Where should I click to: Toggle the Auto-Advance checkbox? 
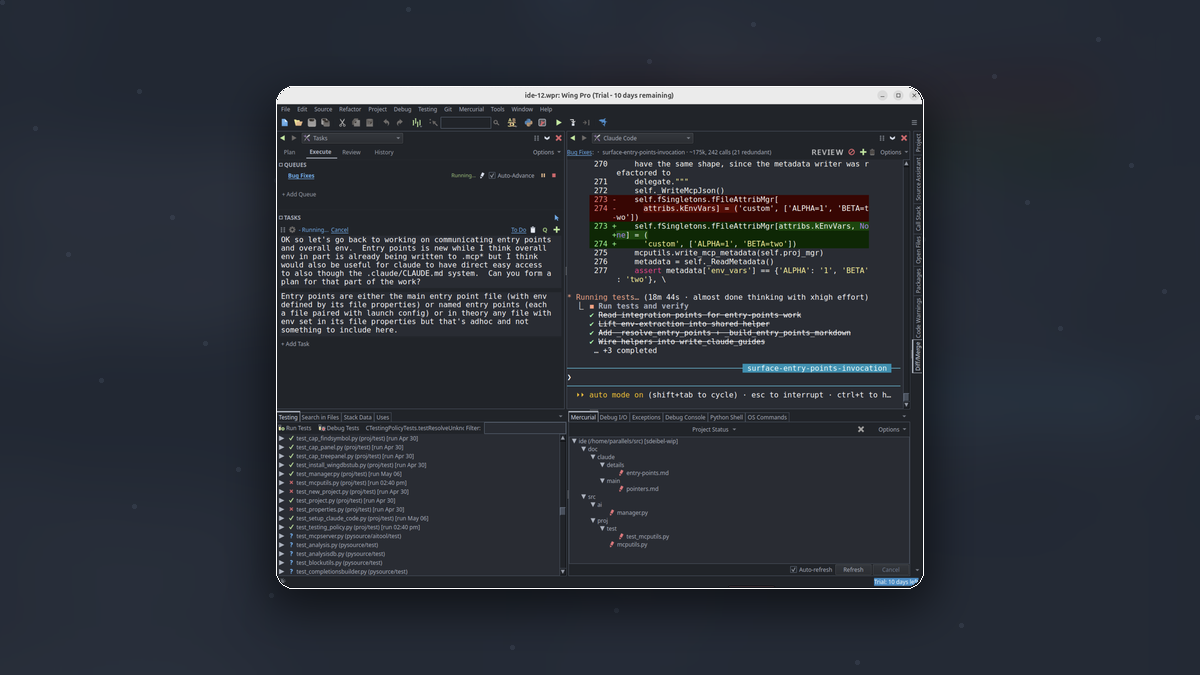click(x=492, y=176)
